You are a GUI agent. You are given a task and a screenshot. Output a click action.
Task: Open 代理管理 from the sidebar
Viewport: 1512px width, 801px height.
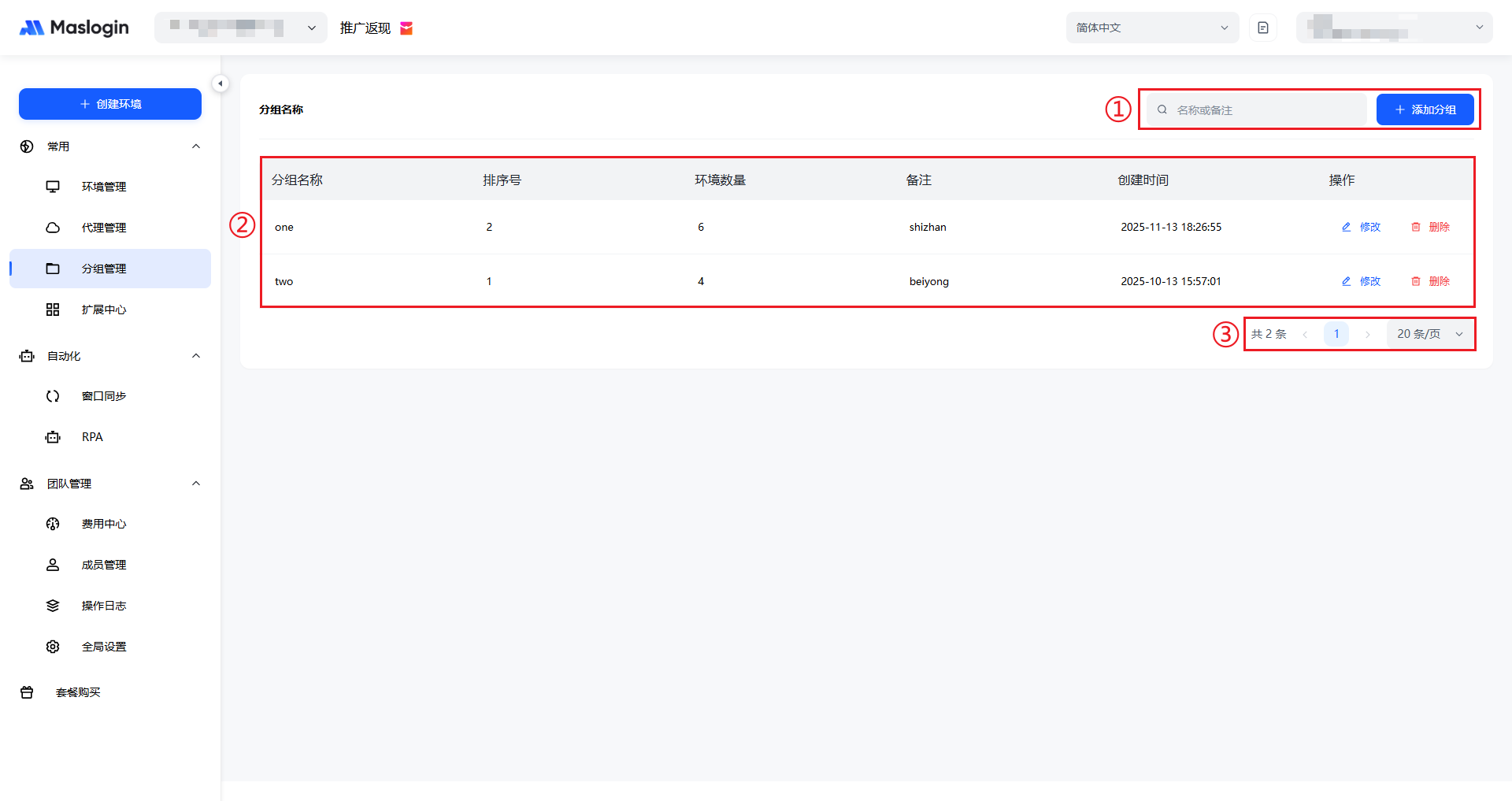[x=103, y=228]
